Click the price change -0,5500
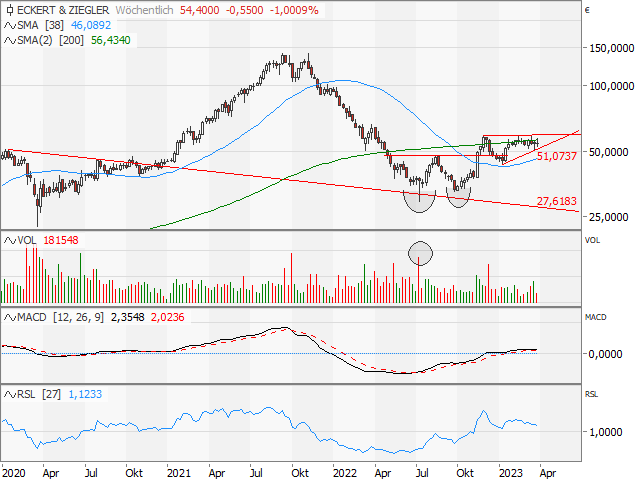 [244, 10]
